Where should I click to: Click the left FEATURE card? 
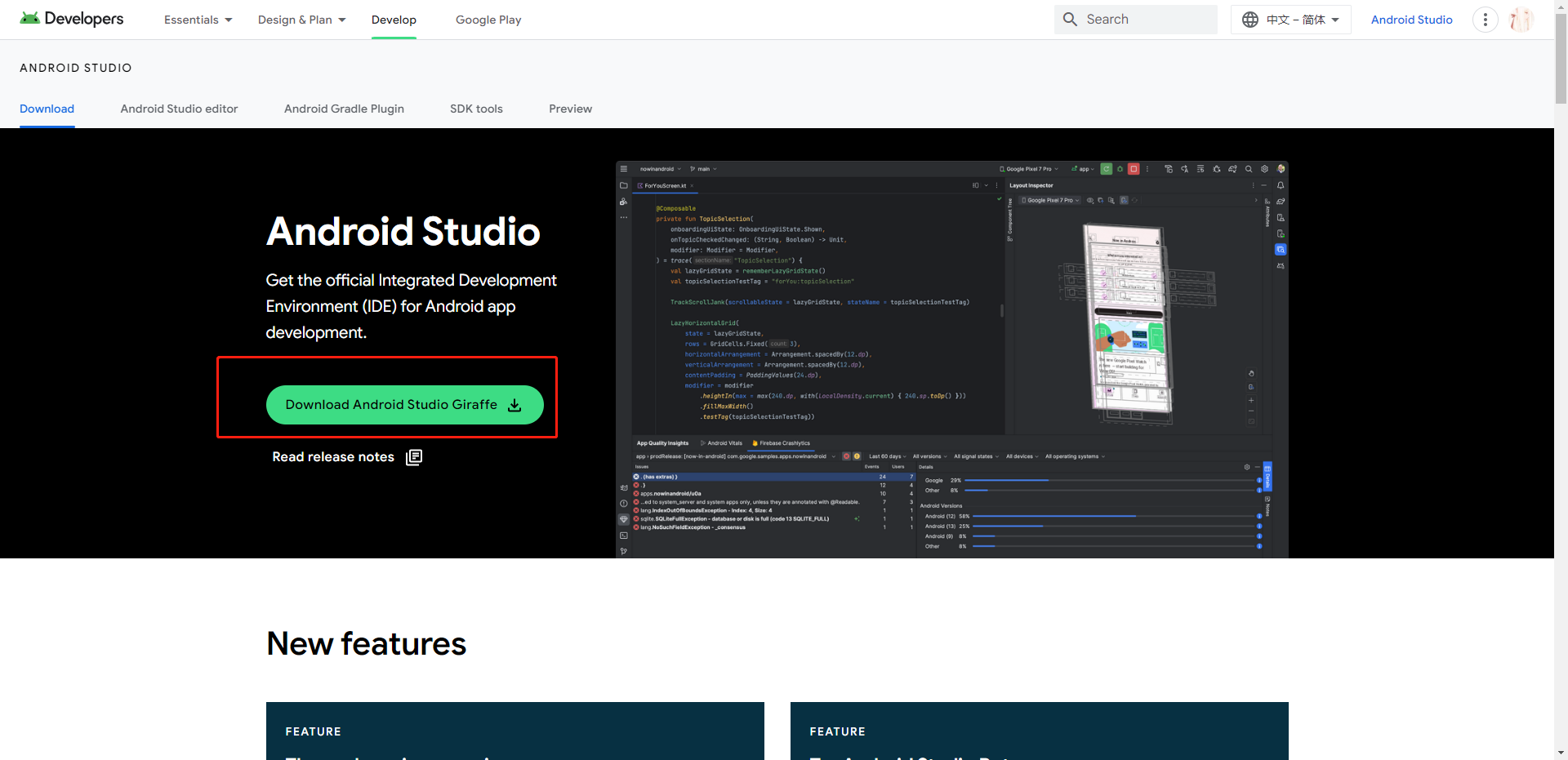coord(515,731)
